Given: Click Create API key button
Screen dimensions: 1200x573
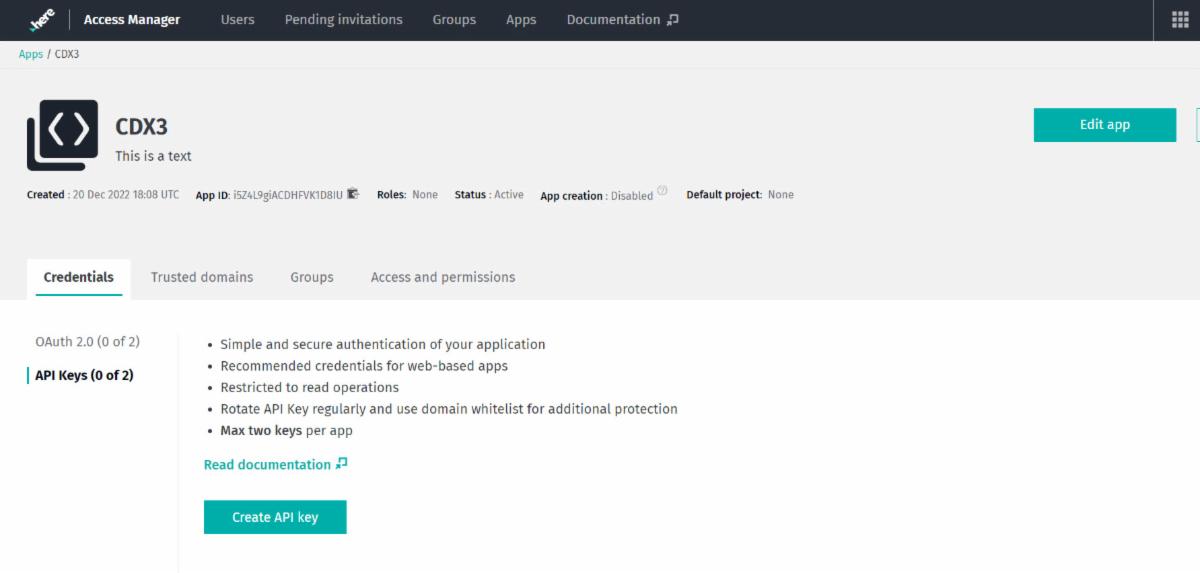Looking at the screenshot, I should click(x=275, y=517).
